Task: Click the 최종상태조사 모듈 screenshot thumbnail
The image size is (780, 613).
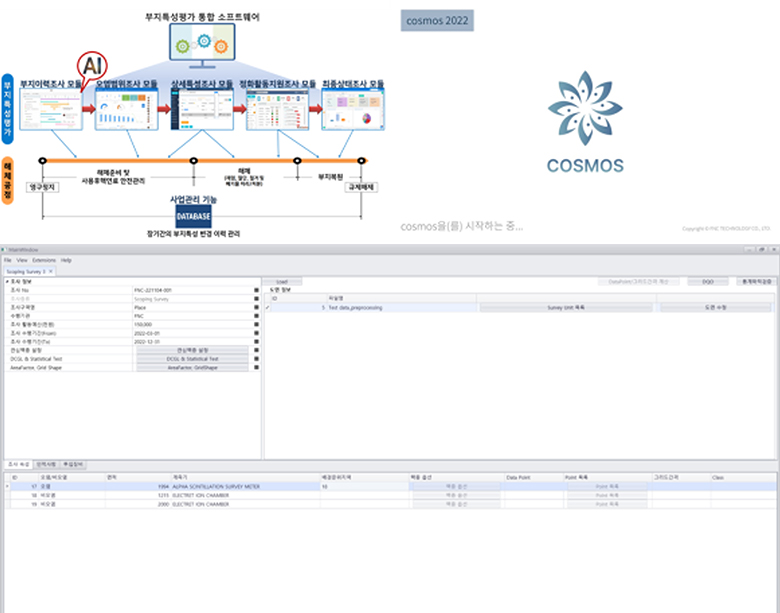Action: [353, 110]
